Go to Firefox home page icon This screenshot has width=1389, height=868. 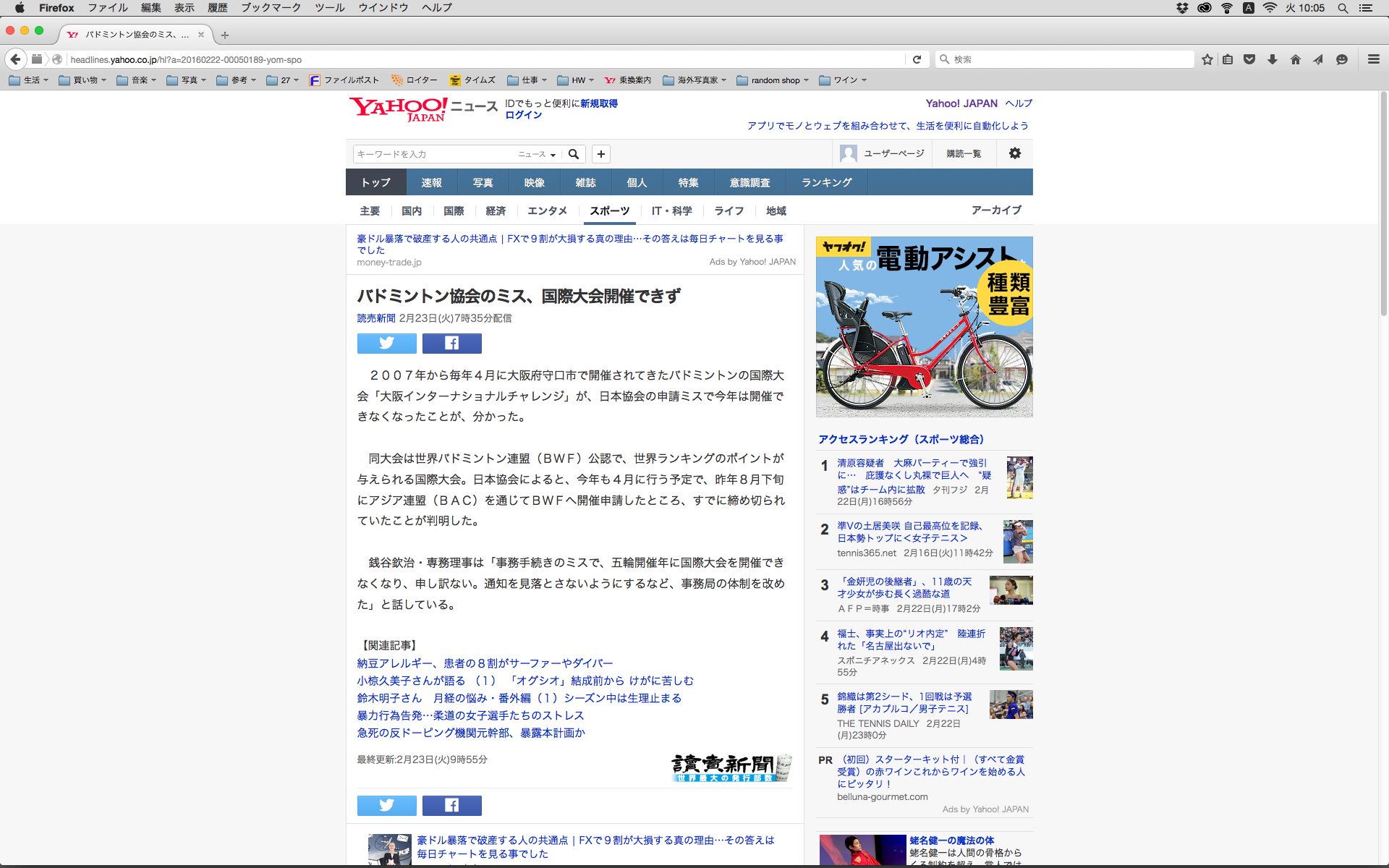click(x=1295, y=59)
